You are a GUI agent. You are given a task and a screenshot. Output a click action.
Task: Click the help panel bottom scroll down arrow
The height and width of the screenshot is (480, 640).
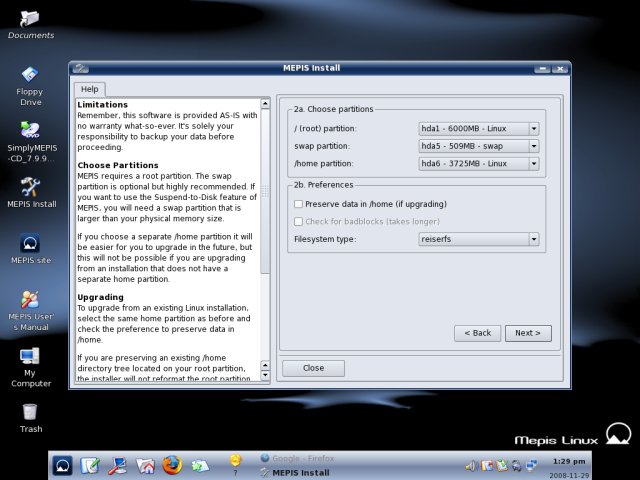pos(265,375)
